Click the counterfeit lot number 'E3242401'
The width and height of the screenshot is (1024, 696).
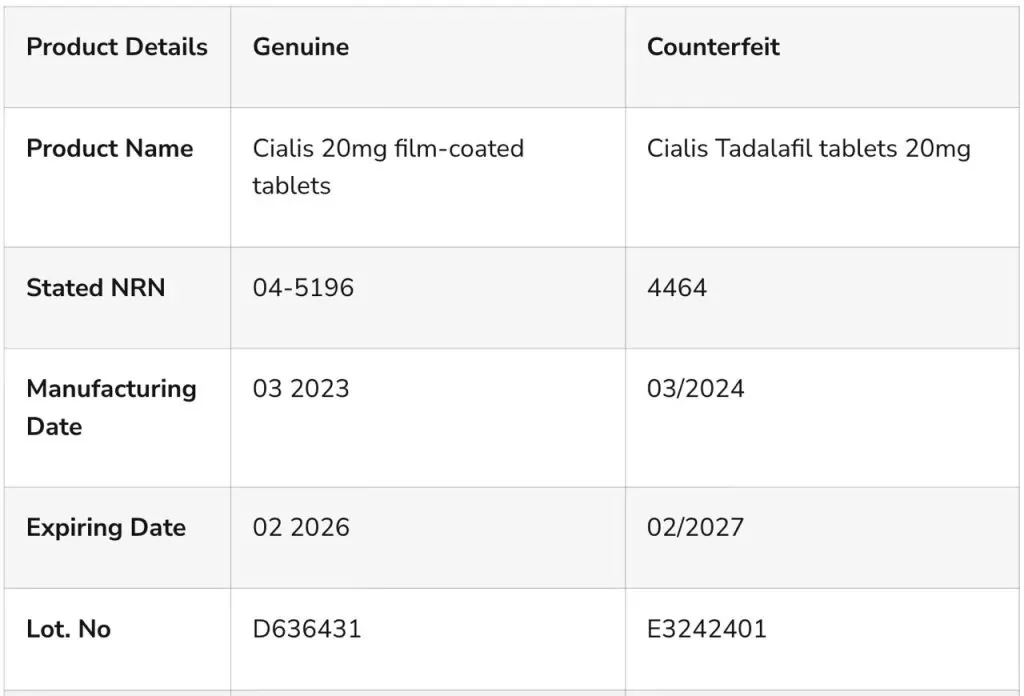pos(706,629)
